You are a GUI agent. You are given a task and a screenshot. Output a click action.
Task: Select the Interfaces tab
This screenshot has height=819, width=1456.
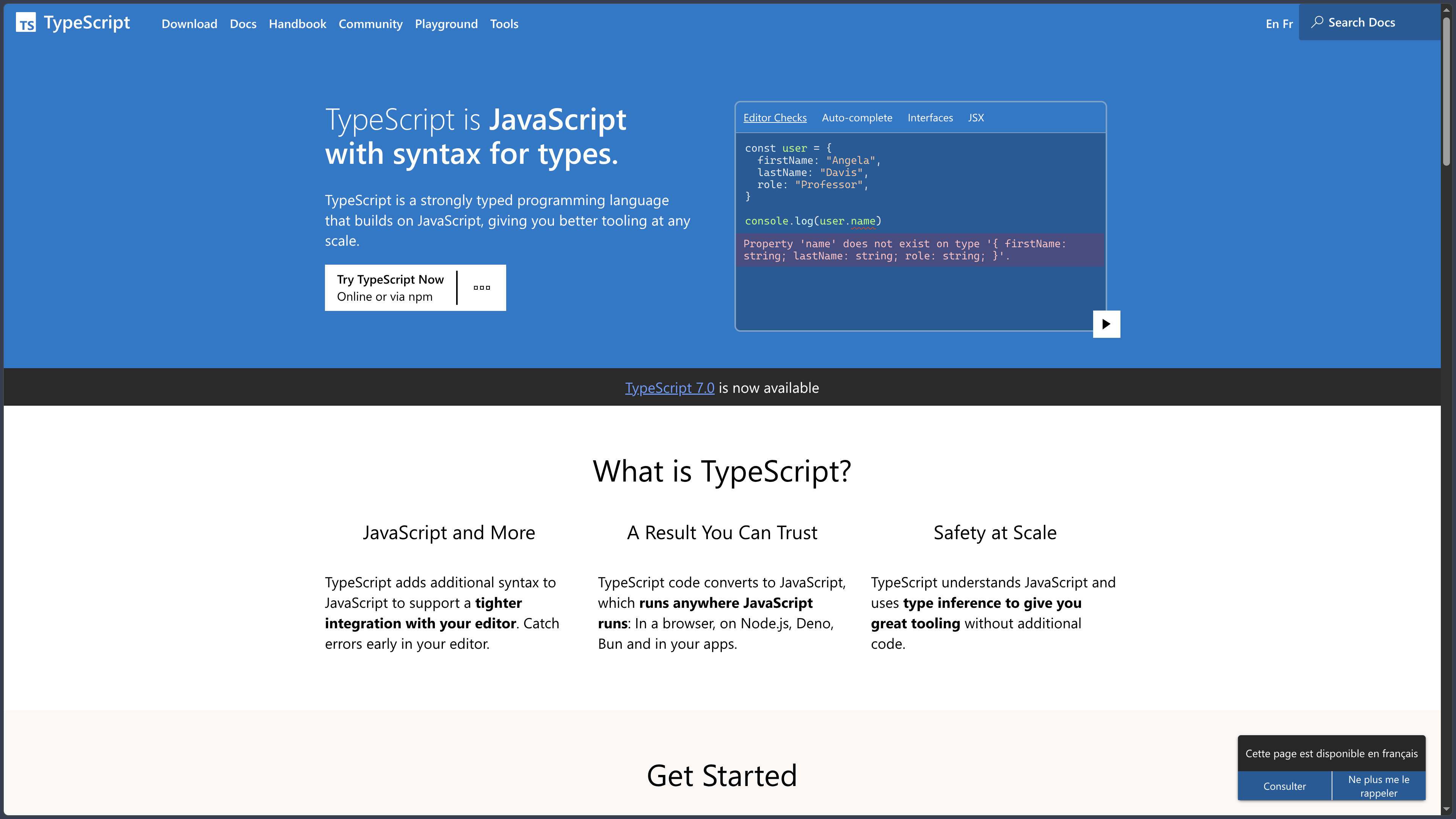930,118
